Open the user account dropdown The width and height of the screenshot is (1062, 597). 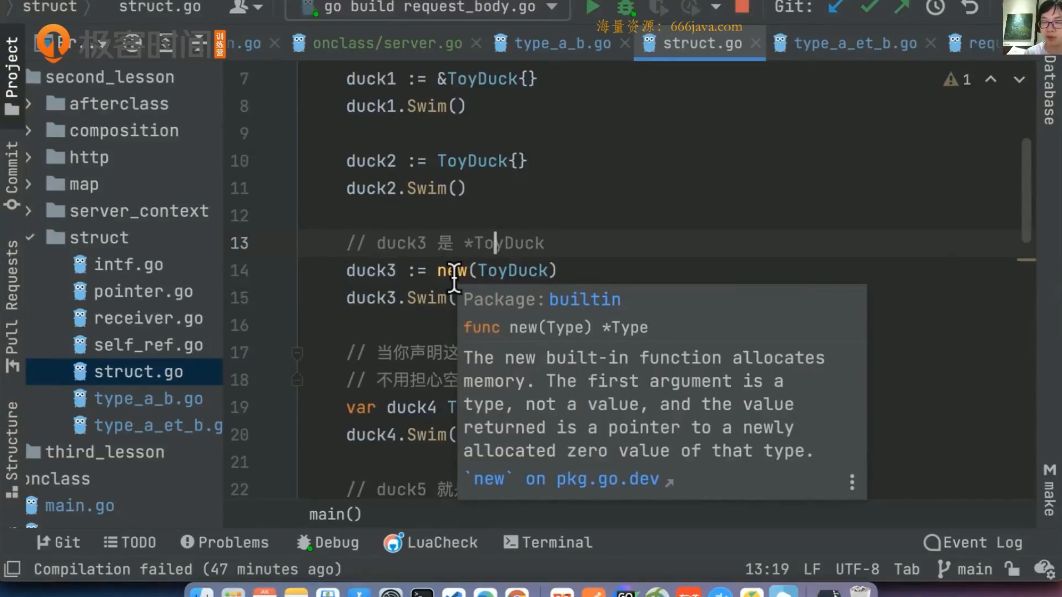pos(245,7)
